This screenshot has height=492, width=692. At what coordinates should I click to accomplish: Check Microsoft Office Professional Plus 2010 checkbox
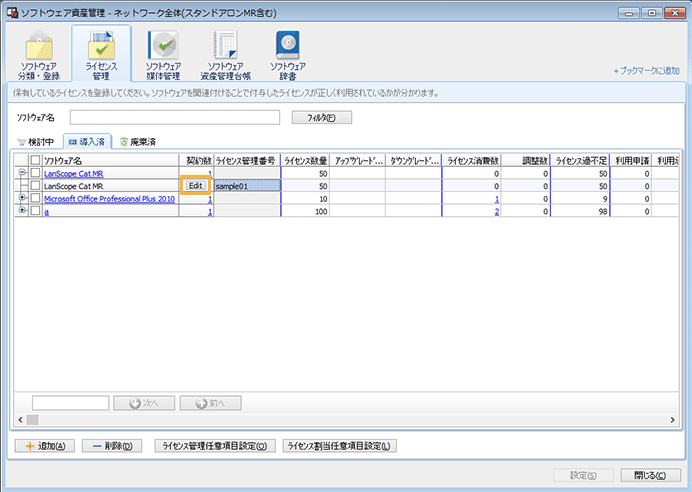[35, 198]
